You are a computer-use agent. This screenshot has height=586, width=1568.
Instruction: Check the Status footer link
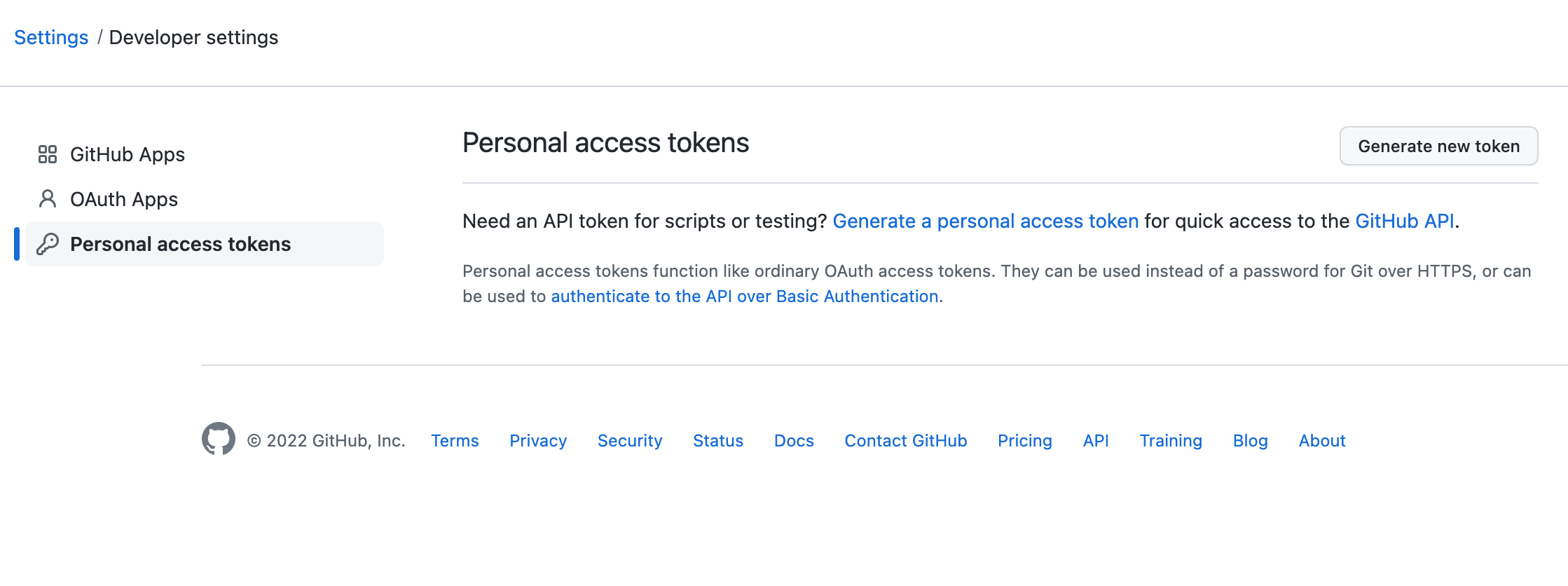point(718,441)
